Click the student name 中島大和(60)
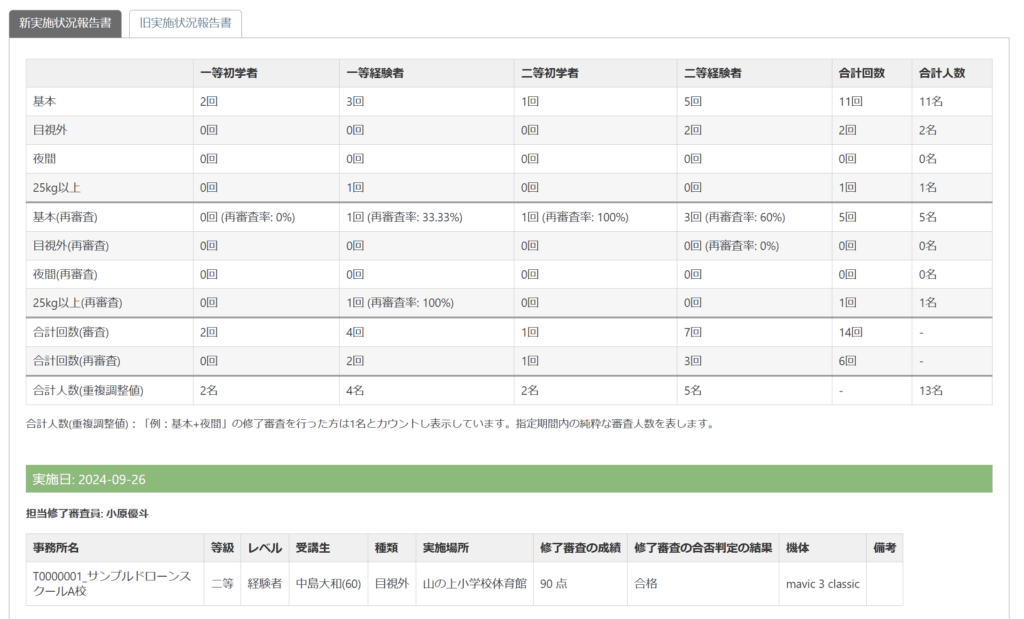Image resolution: width=1024 pixels, height=619 pixels. click(x=328, y=584)
